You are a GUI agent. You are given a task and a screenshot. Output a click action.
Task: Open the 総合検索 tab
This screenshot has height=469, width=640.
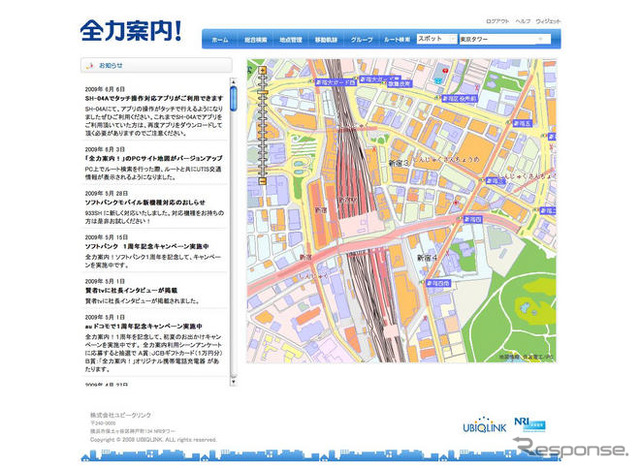[256, 40]
